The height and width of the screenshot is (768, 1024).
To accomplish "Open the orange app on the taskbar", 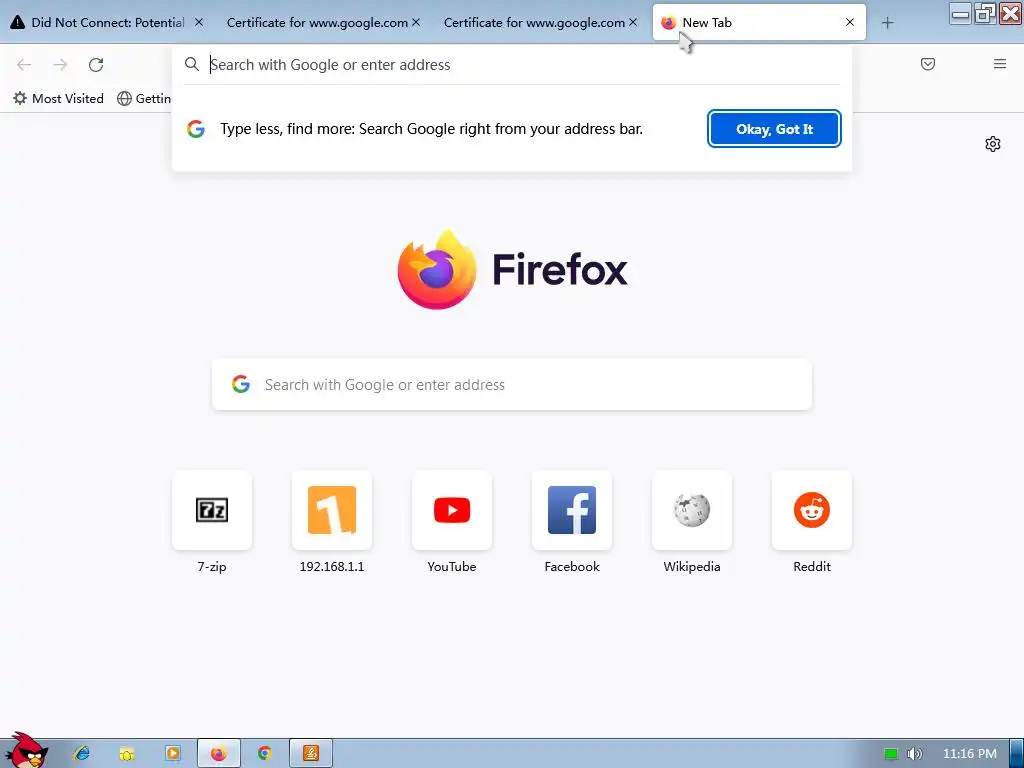I will pyautogui.click(x=311, y=754).
